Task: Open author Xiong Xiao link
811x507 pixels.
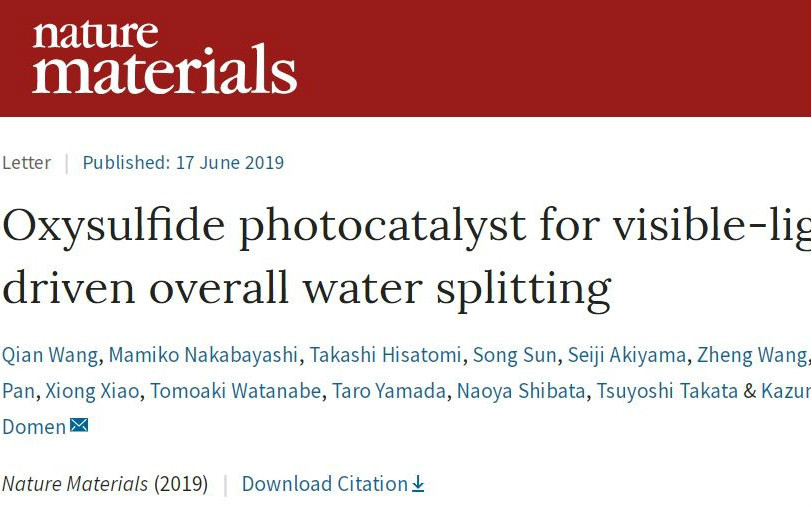Action: (92, 391)
